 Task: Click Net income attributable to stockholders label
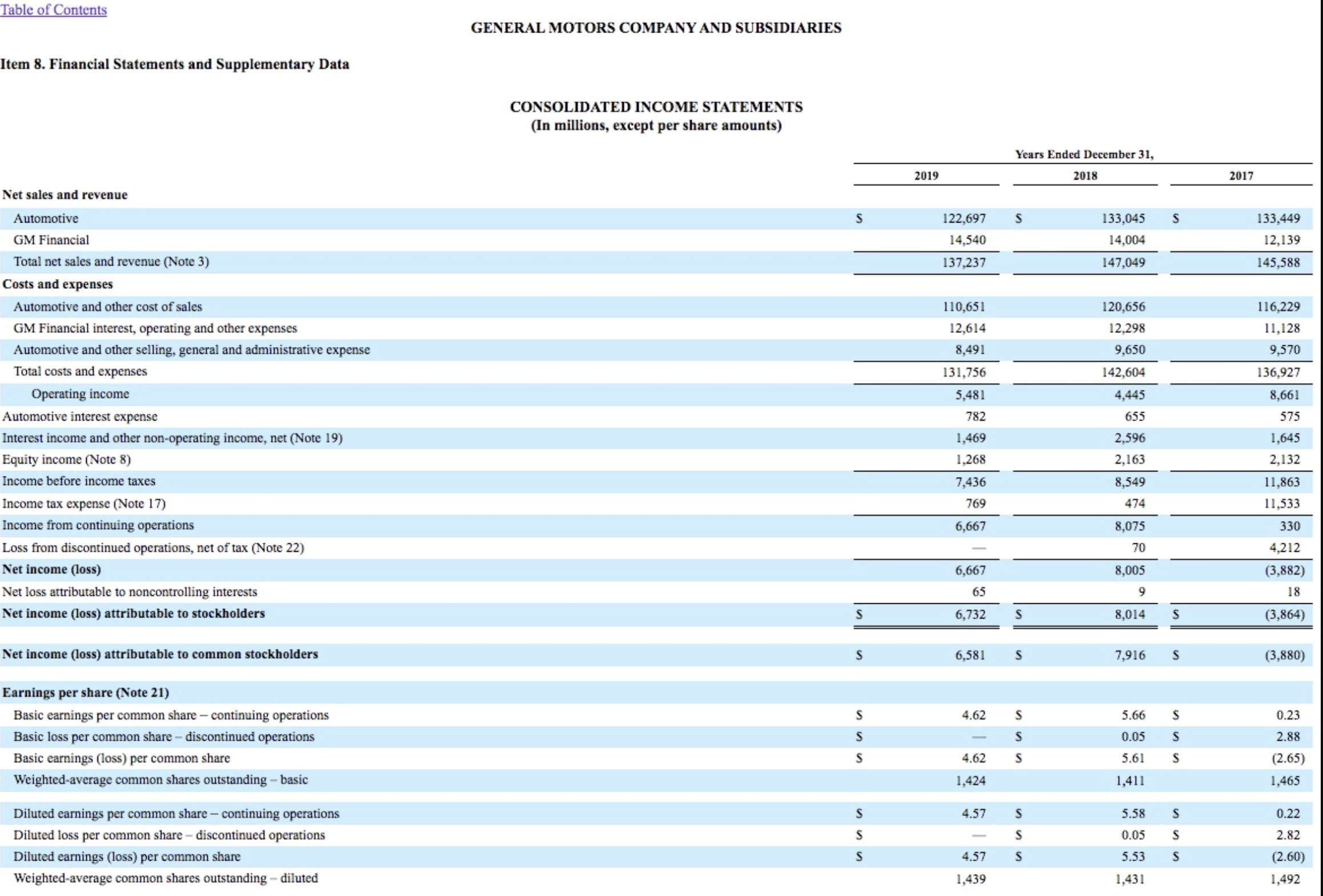tap(134, 614)
